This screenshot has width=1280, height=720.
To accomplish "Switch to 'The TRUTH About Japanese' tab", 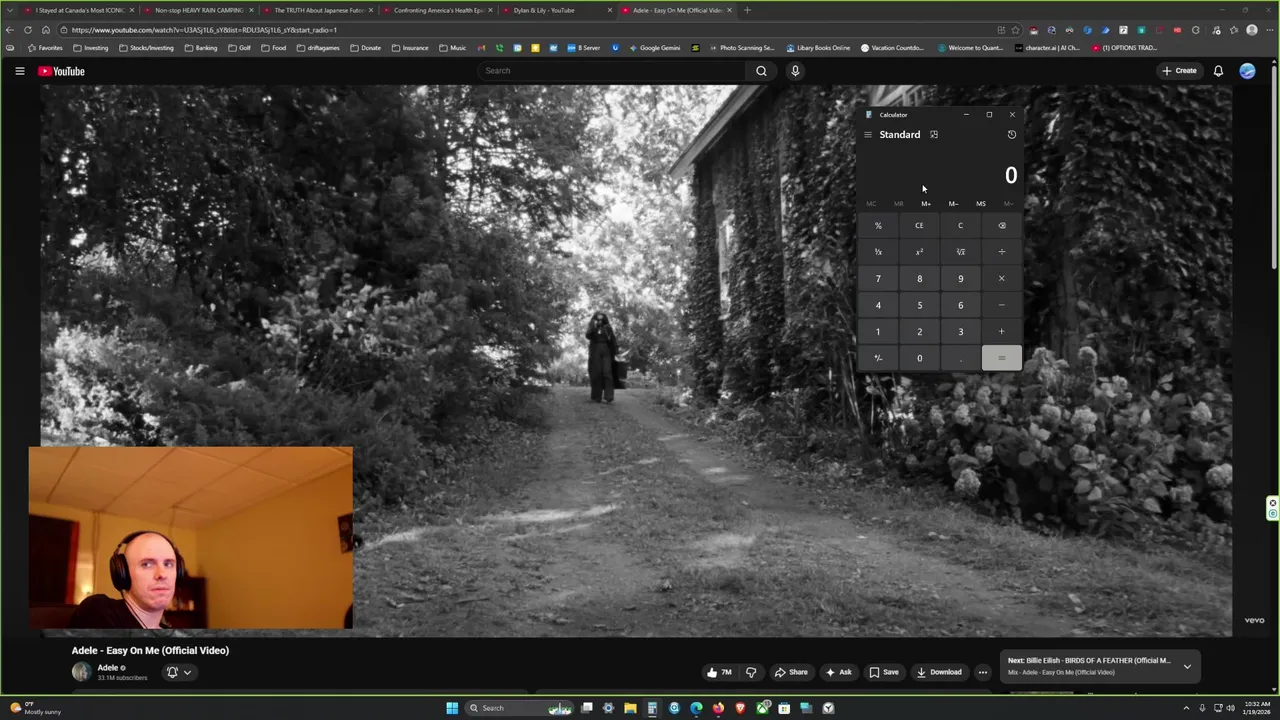I will pyautogui.click(x=318, y=10).
